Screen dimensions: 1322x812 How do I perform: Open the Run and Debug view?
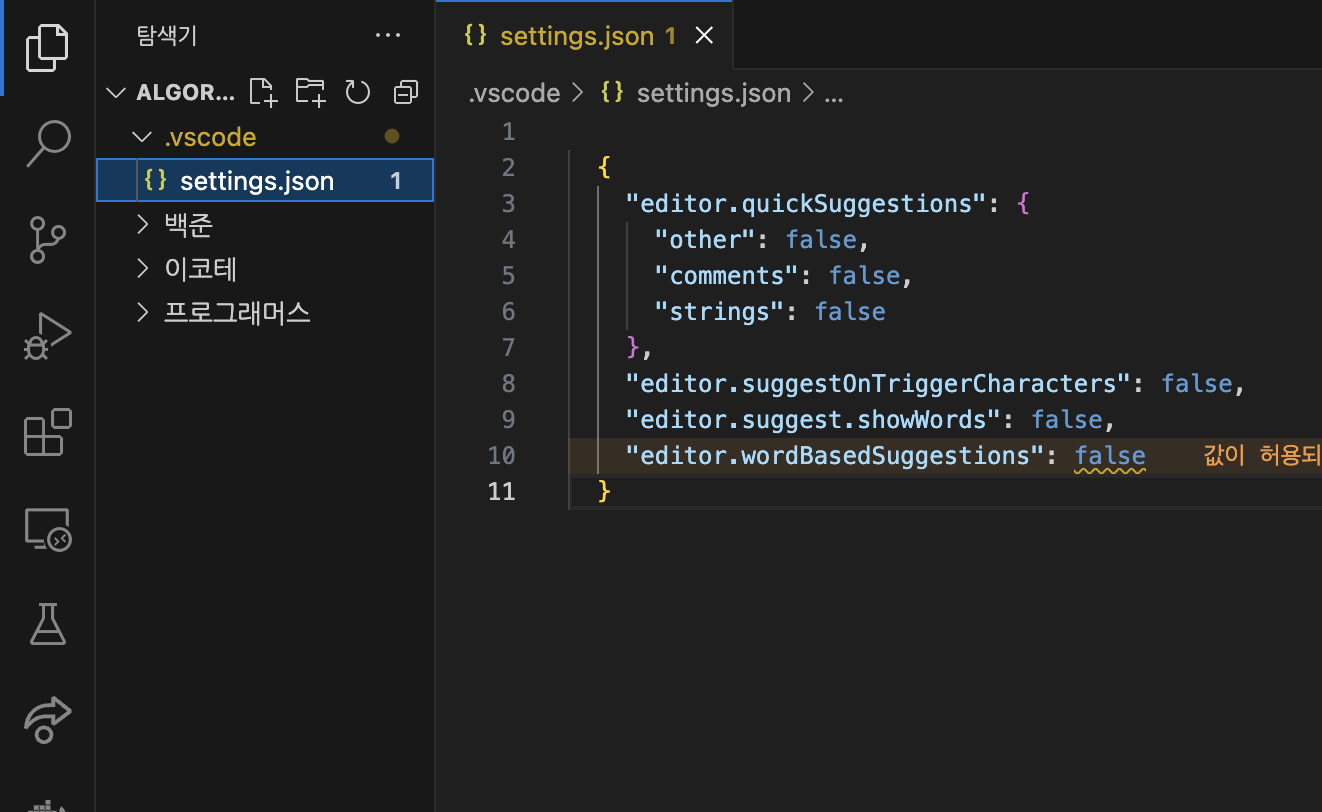coord(47,336)
